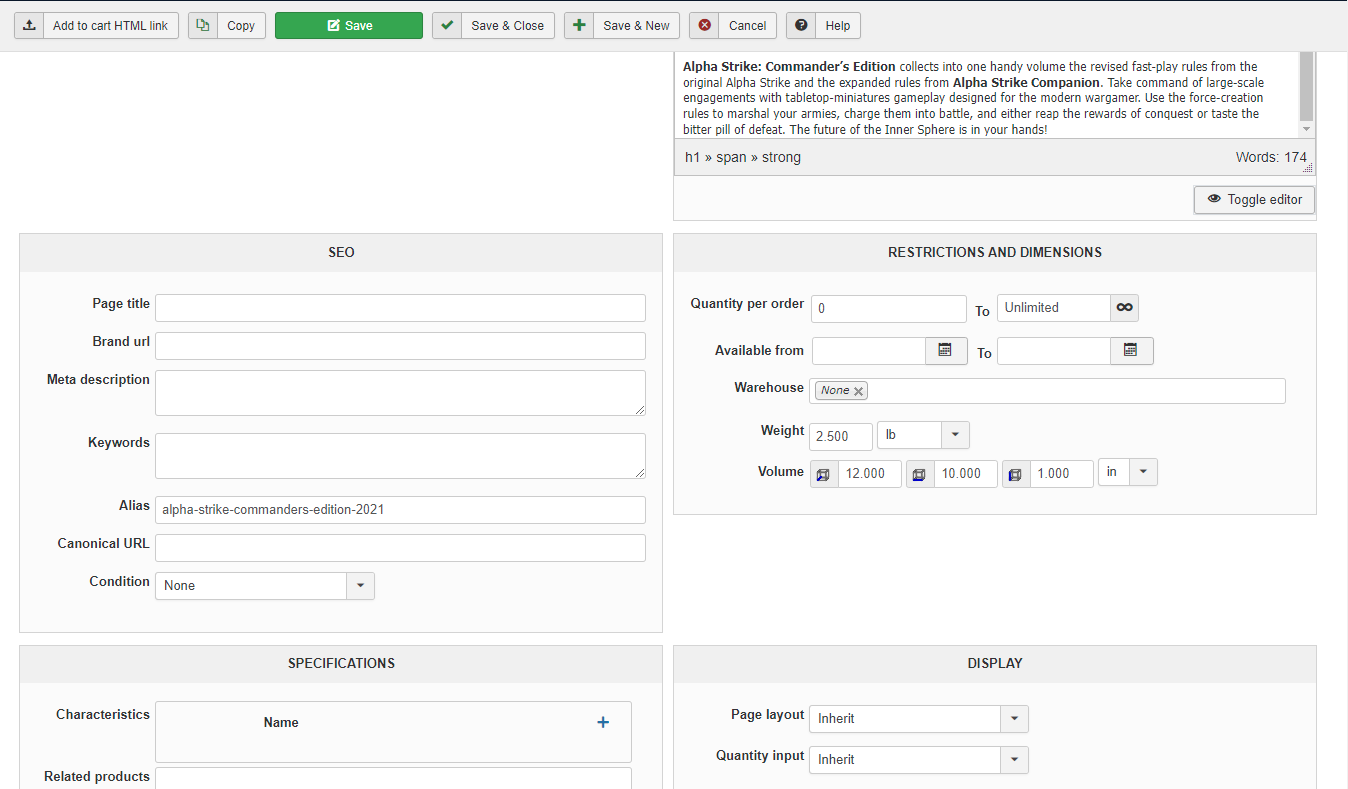Click the volume length dimension icon
Screen dimensions: 1348x789
[x=823, y=474]
